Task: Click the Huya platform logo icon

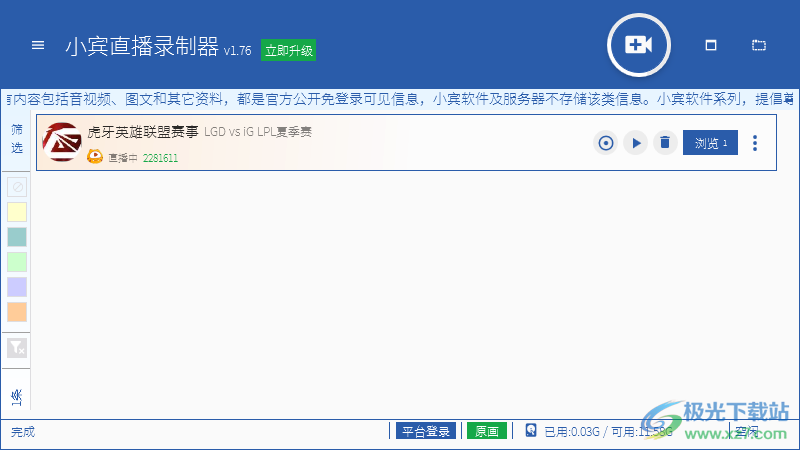Action: 95,157
